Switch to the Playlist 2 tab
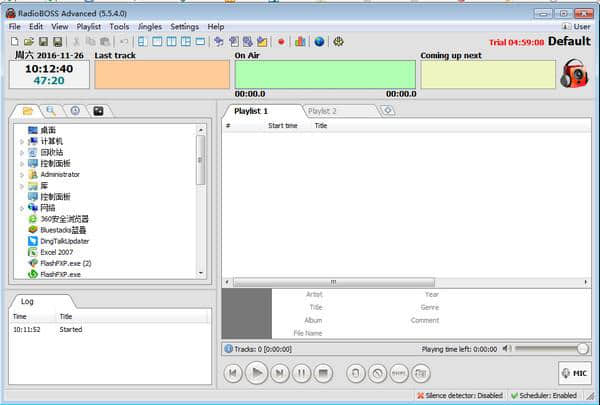Screen dimensions: 600x405 coord(322,111)
